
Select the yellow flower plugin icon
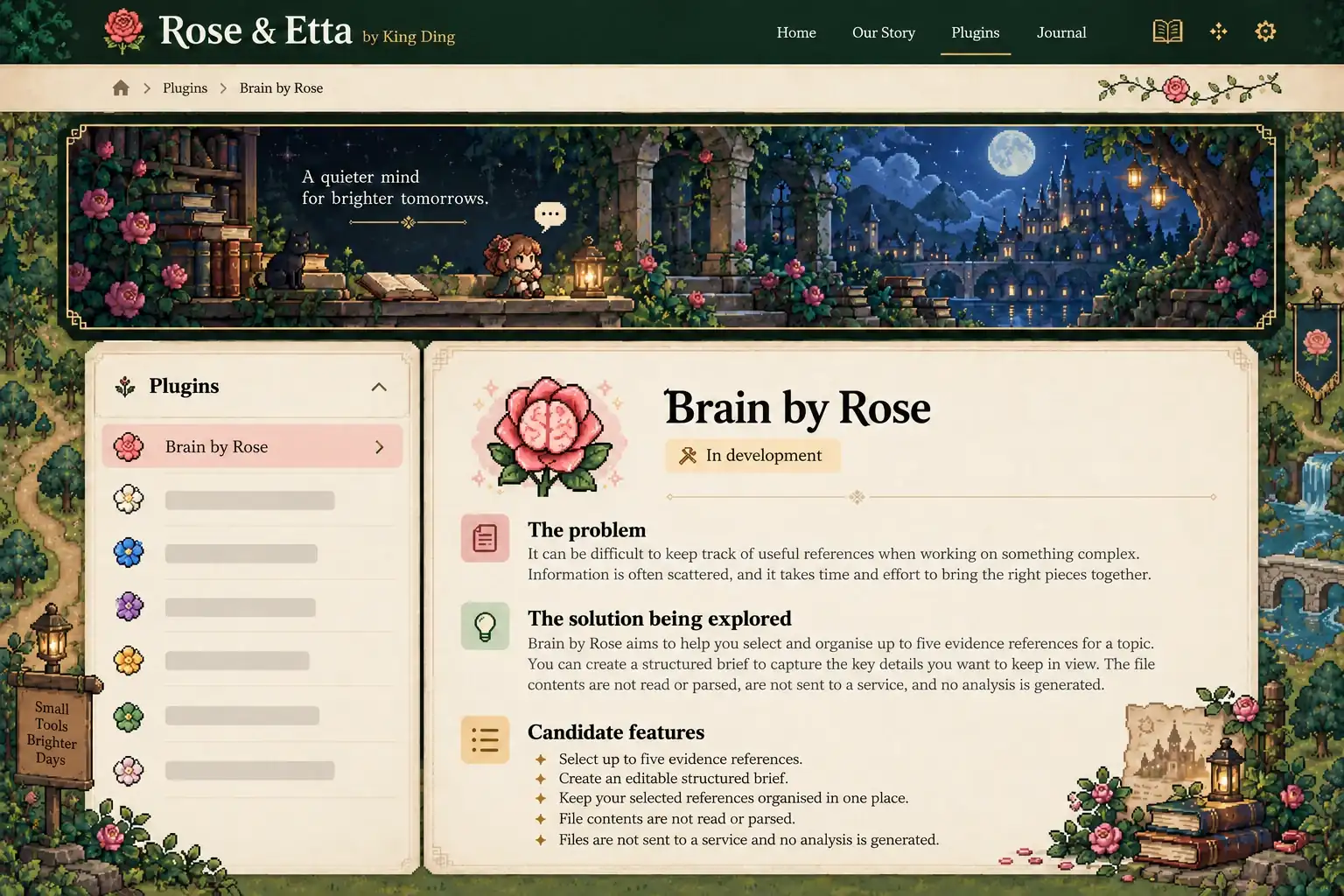tap(129, 661)
